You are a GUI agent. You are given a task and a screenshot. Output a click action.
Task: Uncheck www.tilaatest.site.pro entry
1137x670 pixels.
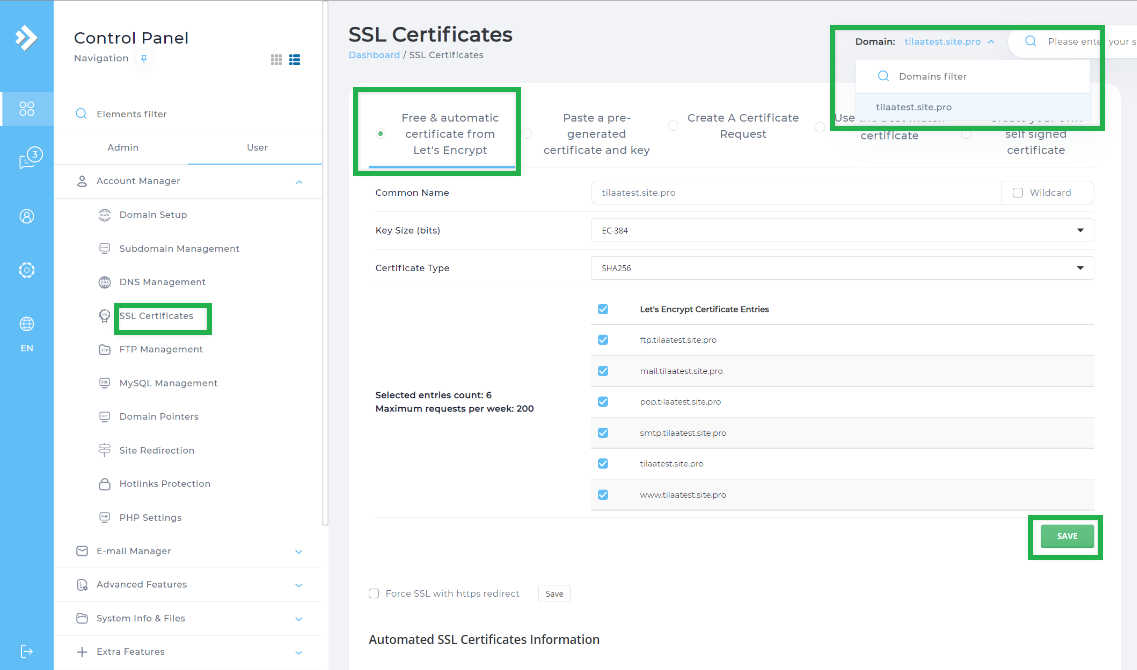click(603, 495)
